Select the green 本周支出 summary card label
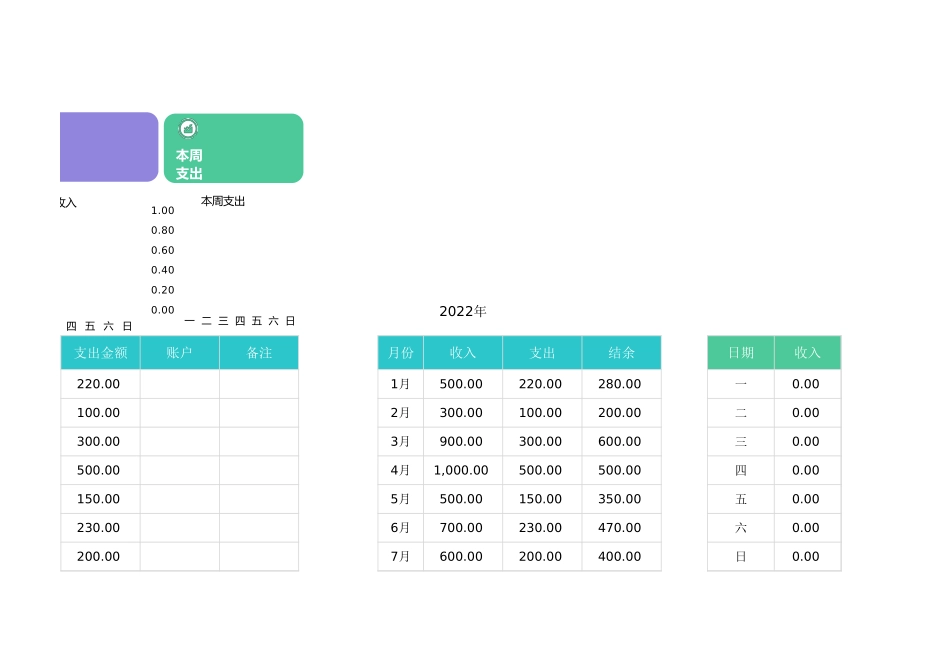Viewport: 950px width, 672px height. pyautogui.click(x=189, y=165)
